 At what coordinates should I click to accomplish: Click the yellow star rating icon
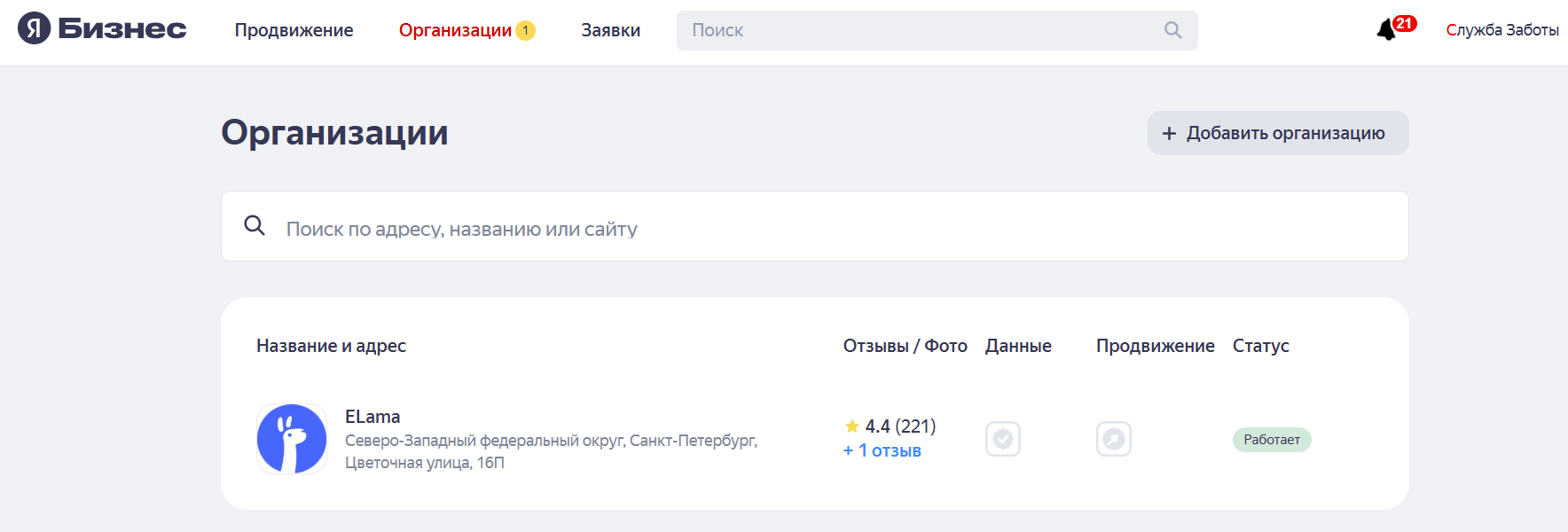coord(852,426)
